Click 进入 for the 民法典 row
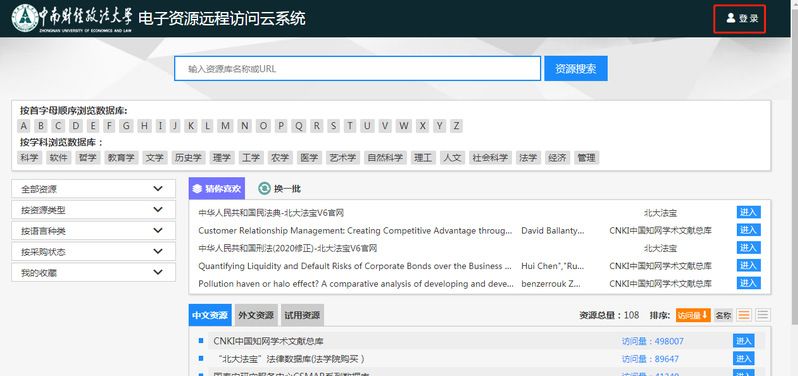Viewport: 798px width, 376px height. tap(749, 212)
